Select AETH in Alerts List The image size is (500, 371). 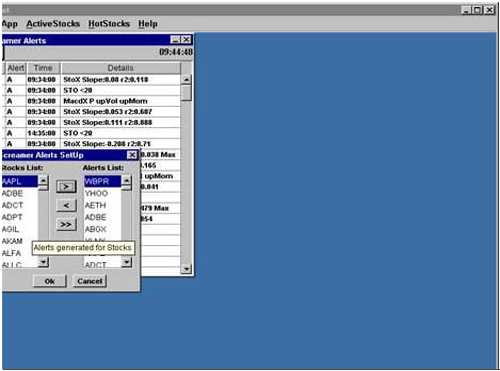pos(103,205)
